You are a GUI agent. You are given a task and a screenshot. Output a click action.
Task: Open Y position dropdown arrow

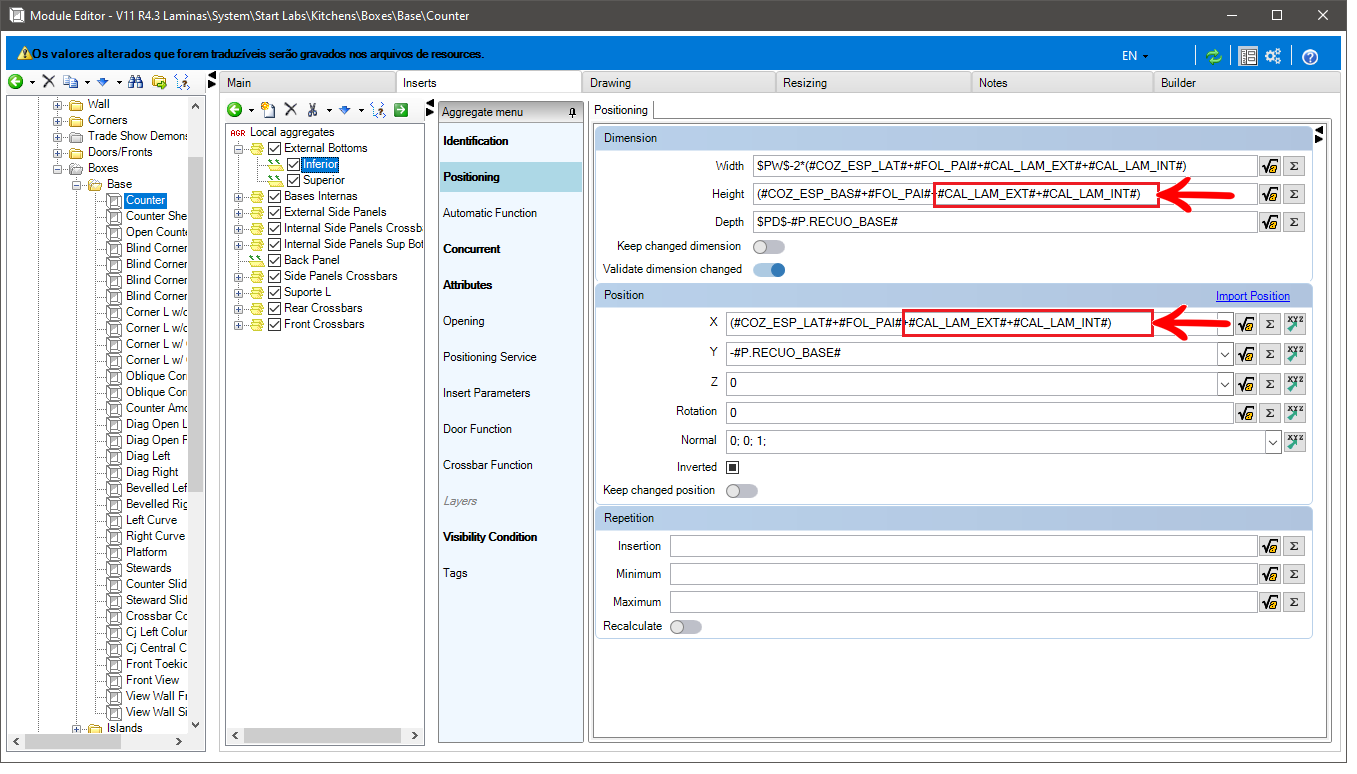click(x=1225, y=353)
